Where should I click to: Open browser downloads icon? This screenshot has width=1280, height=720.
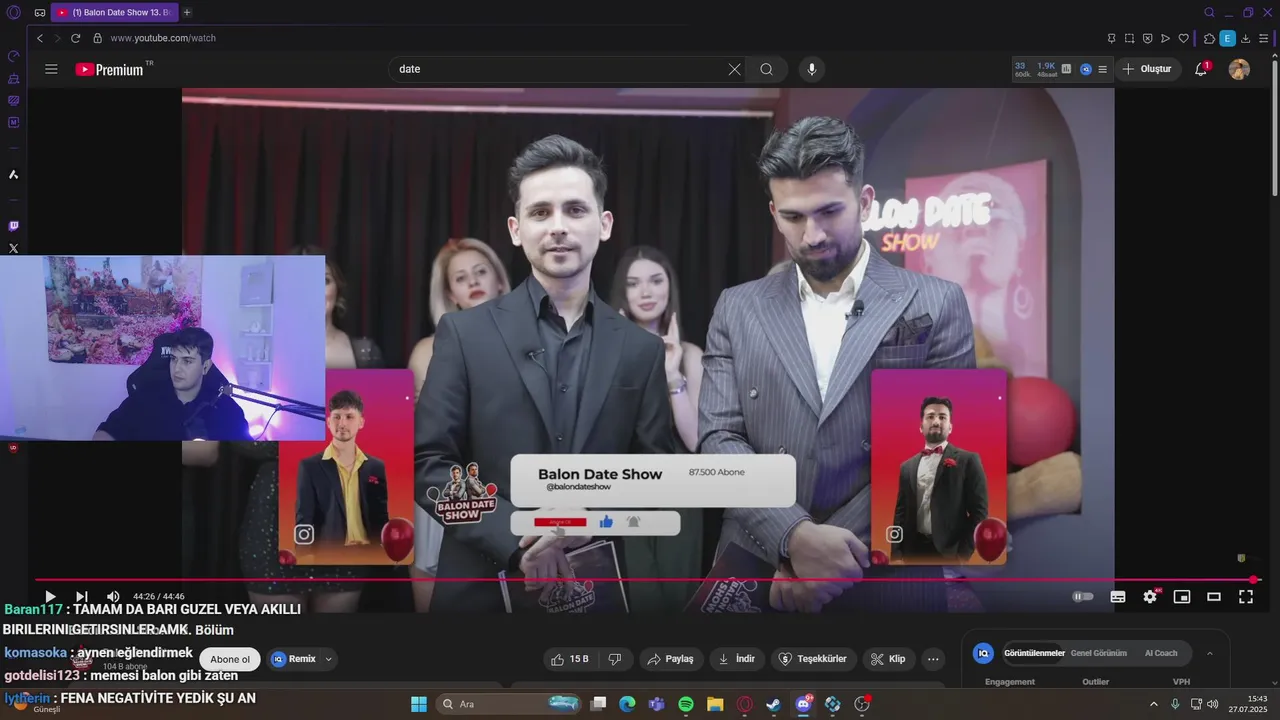[1244, 38]
